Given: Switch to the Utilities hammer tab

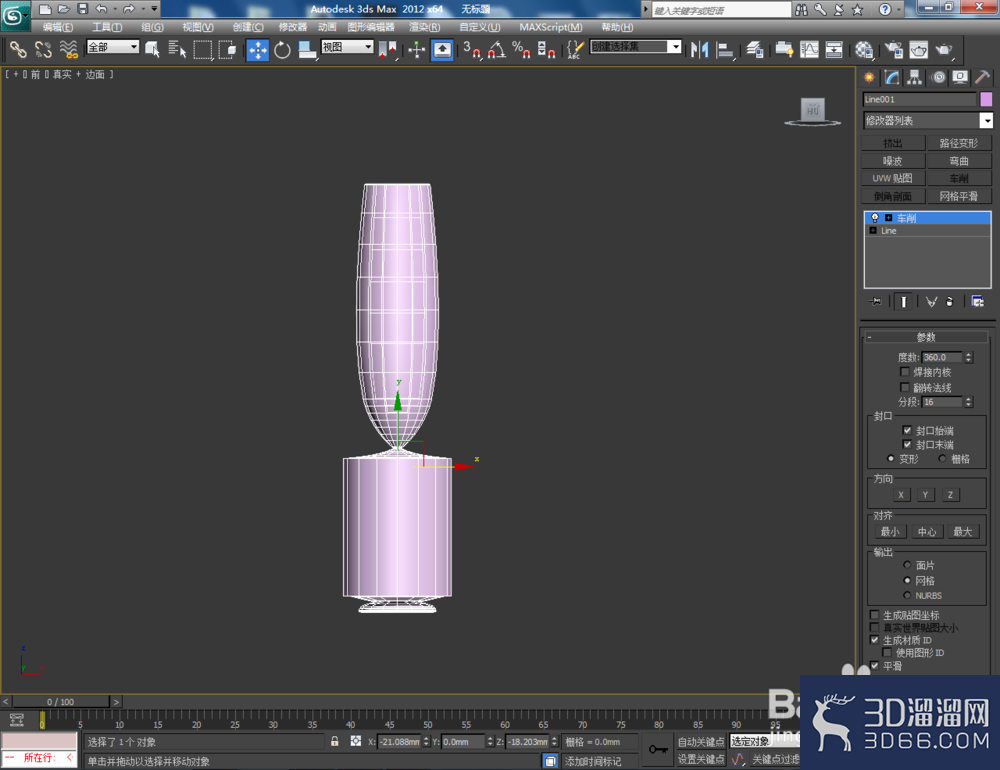Looking at the screenshot, I should [982, 78].
